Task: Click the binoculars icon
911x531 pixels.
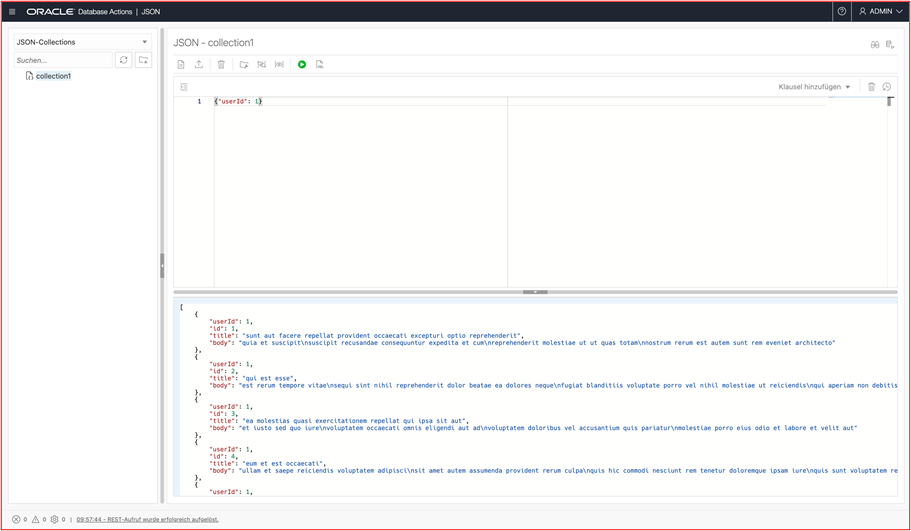Action: click(874, 45)
